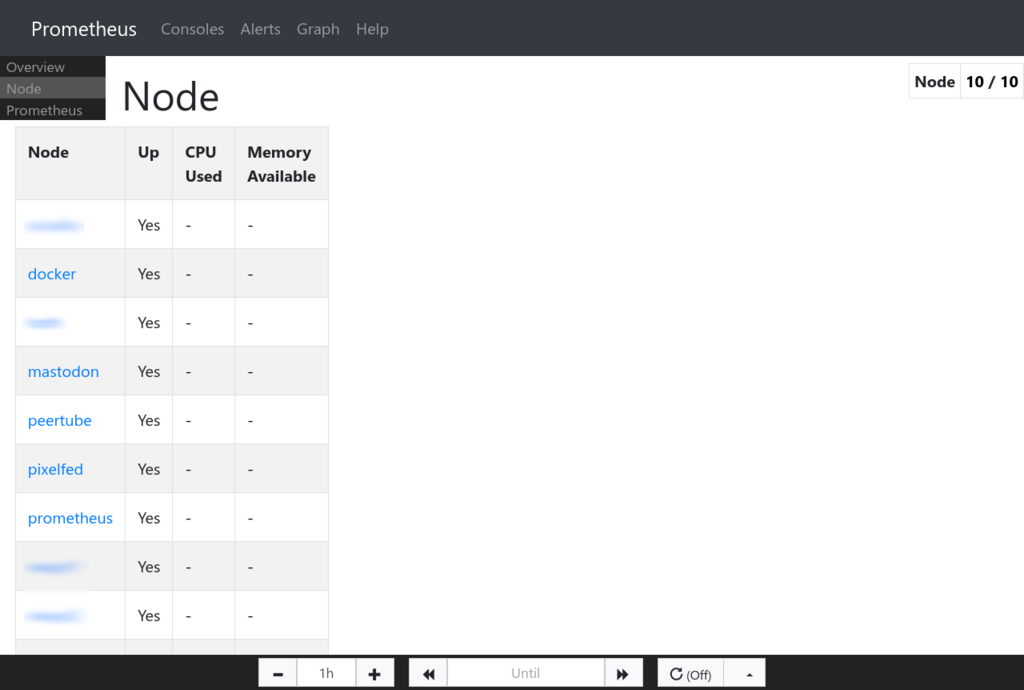
Task: Go to the Graph page
Action: pos(318,29)
